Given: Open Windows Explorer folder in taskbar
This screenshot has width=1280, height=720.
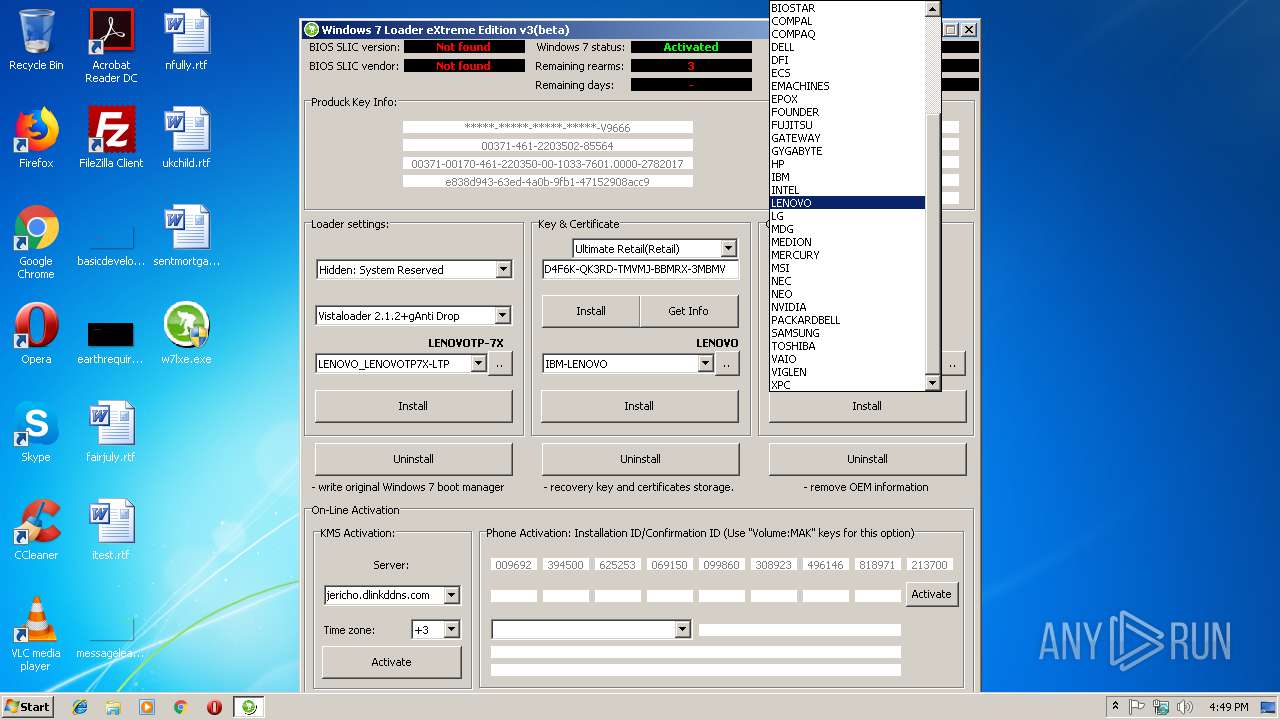Looking at the screenshot, I should [113, 707].
